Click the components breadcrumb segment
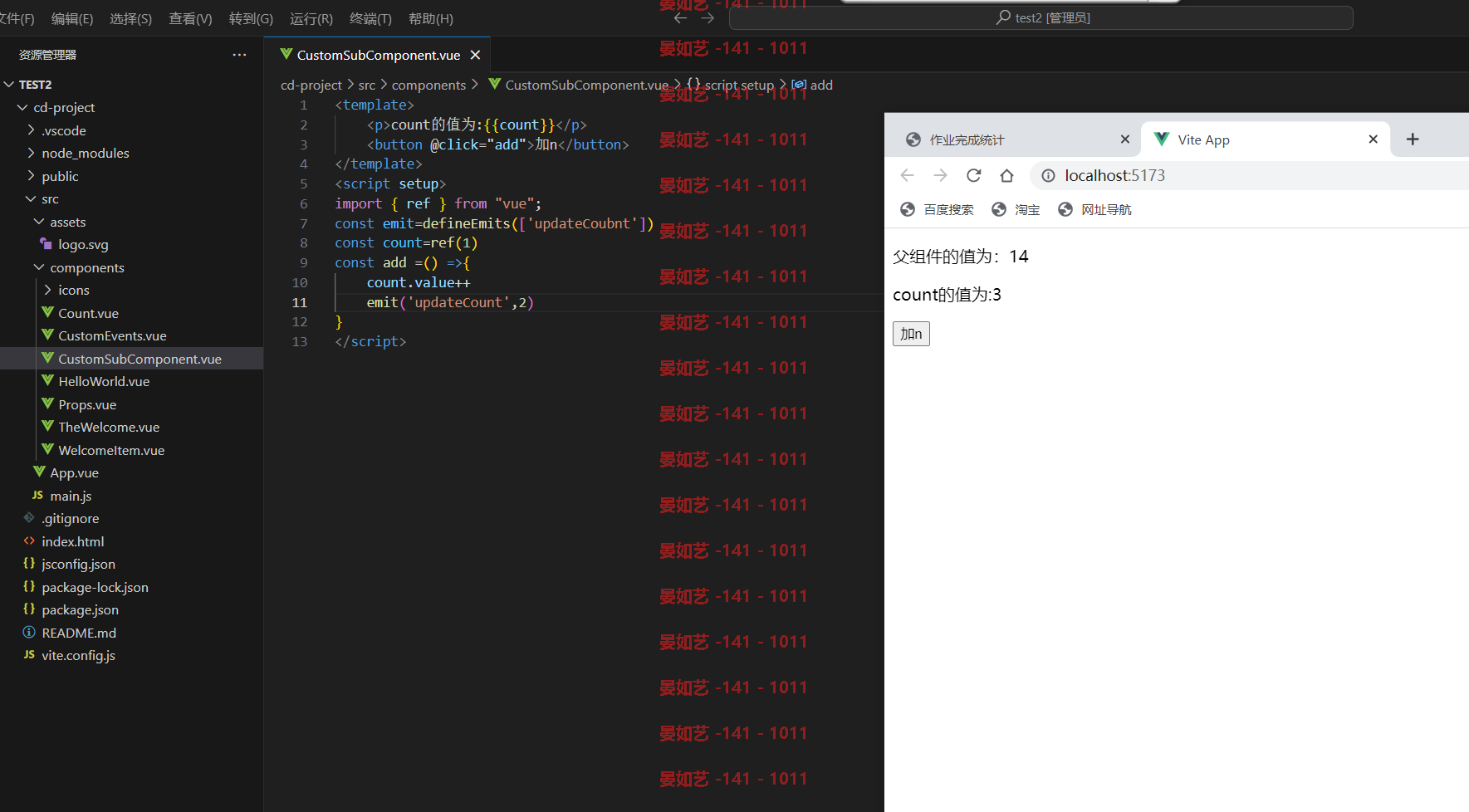Viewport: 1469px width, 812px height. click(429, 85)
